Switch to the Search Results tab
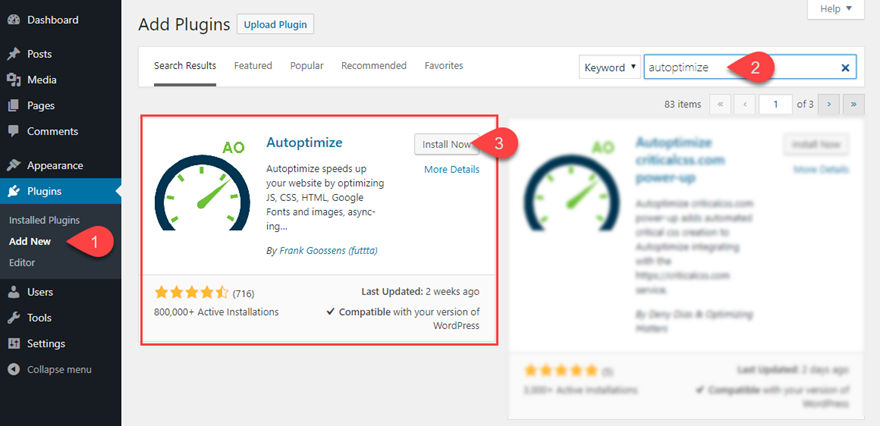Image resolution: width=880 pixels, height=426 pixels. [185, 66]
